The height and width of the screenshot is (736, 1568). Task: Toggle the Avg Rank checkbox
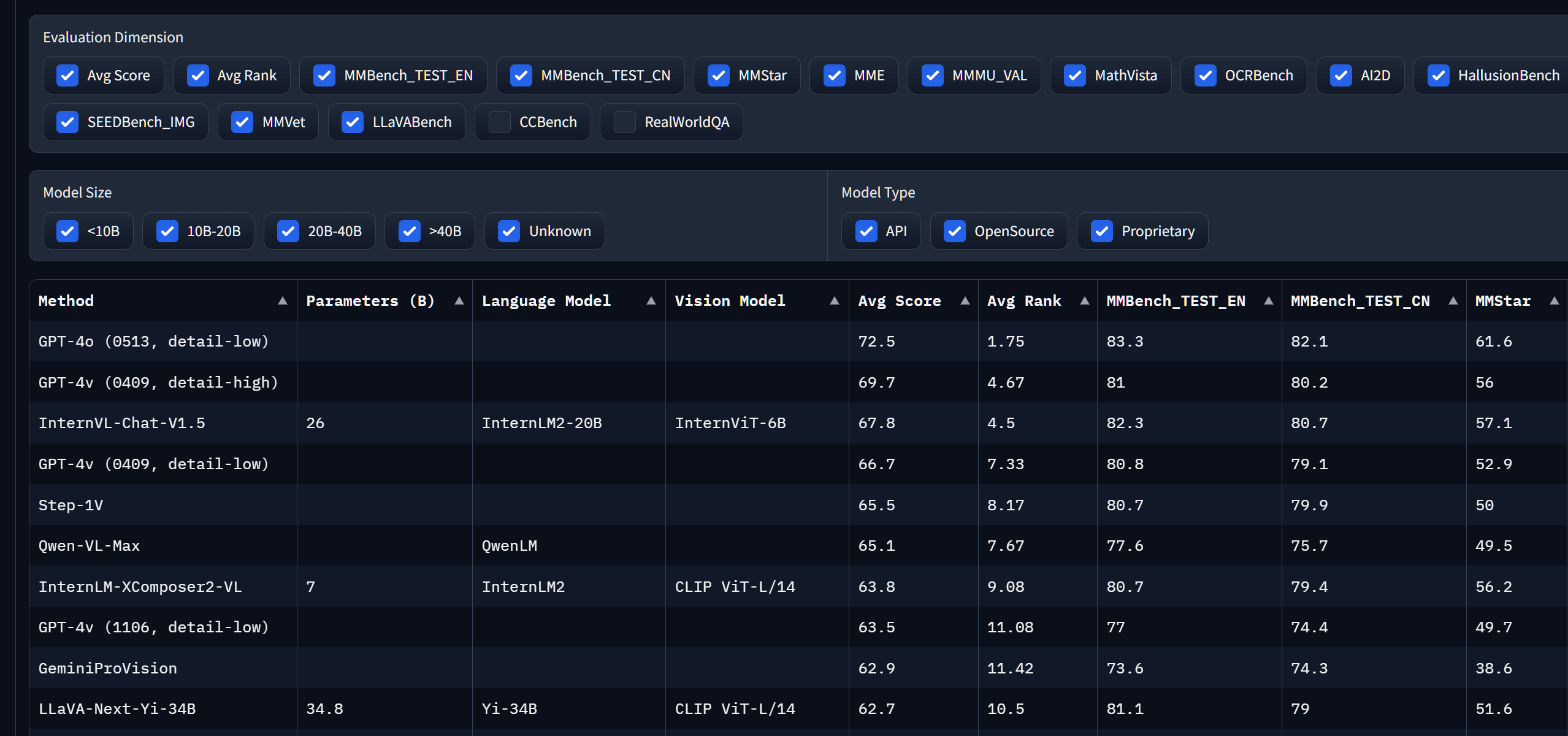click(x=197, y=75)
